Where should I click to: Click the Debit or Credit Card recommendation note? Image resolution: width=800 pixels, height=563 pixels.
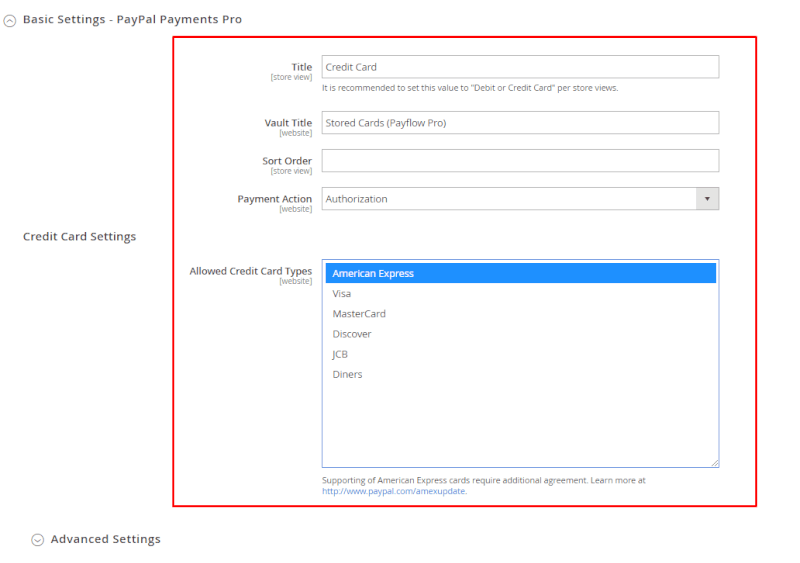tap(470, 88)
